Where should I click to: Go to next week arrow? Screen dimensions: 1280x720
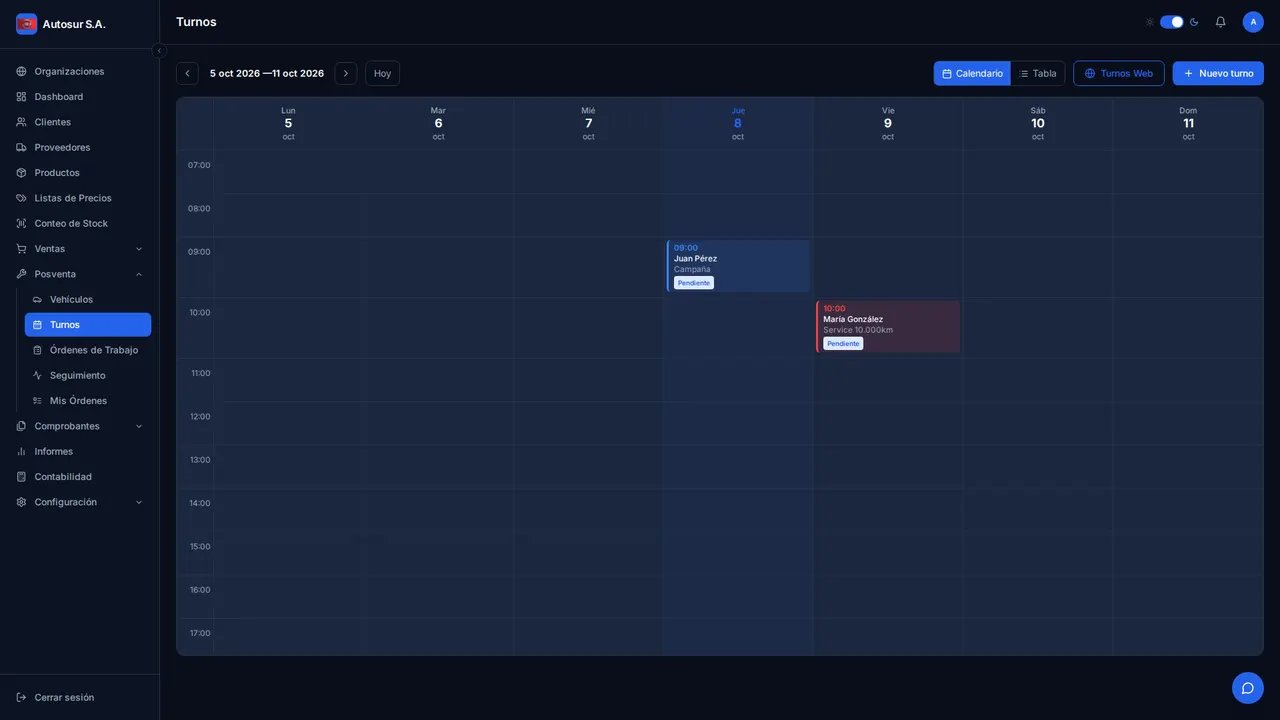[346, 73]
